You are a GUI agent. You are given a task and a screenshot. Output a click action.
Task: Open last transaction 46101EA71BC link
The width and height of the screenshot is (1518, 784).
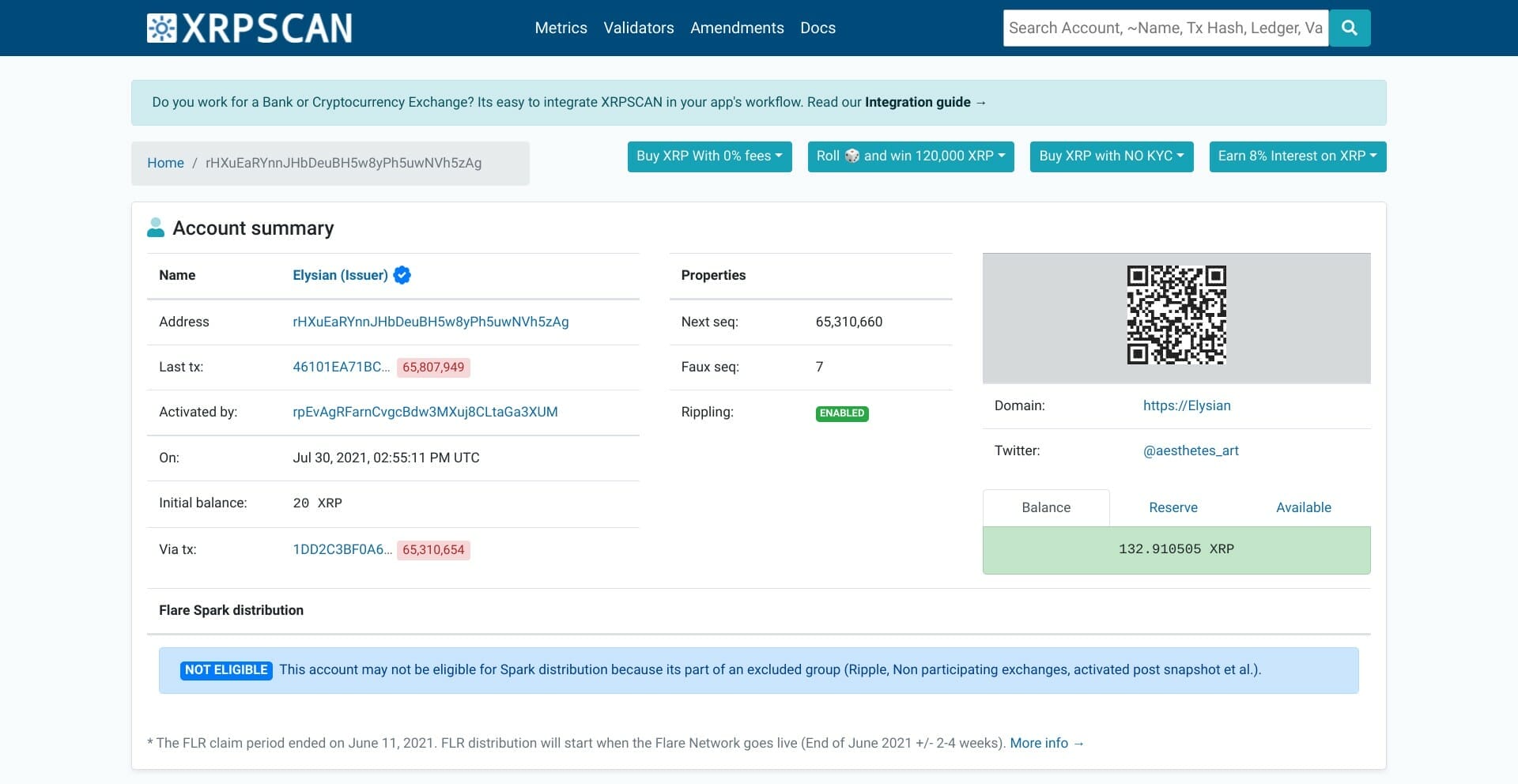[x=342, y=367]
